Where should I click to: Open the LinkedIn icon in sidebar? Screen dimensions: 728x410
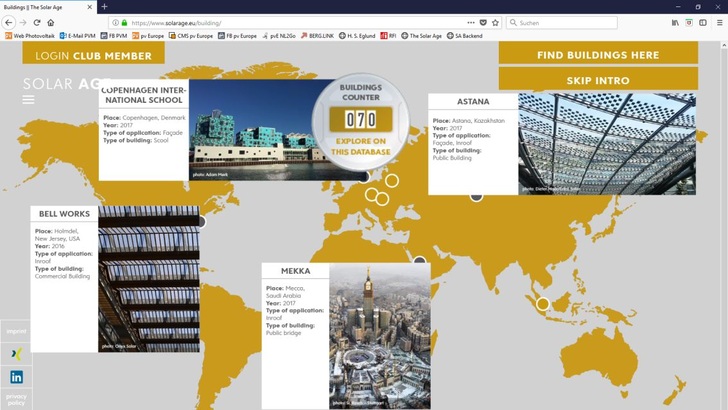[16, 377]
